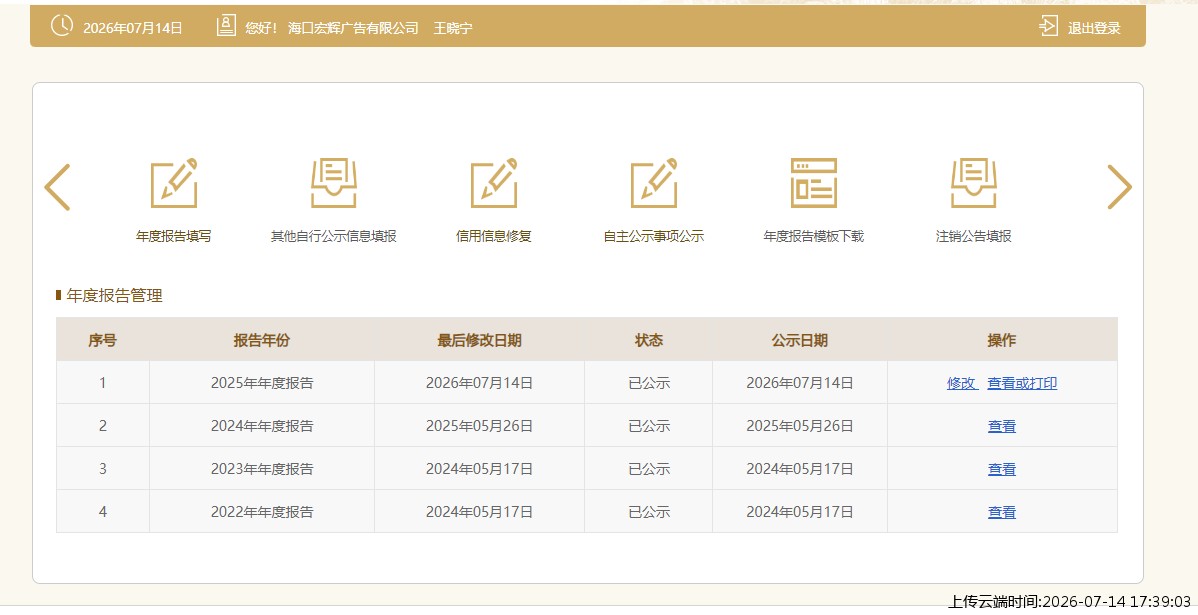Viewport: 1198px width, 615px height.
Task: Click the logout door icon
Action: (x=1048, y=26)
